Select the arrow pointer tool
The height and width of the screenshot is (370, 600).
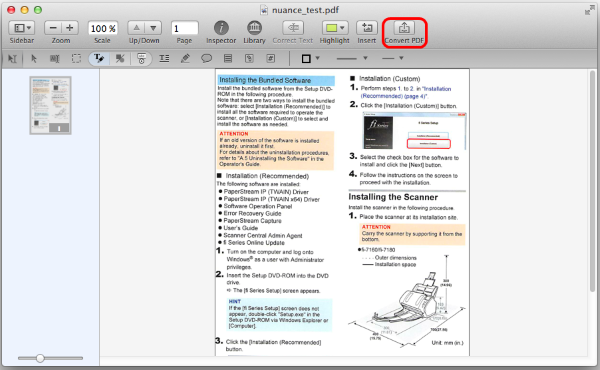coord(34,59)
